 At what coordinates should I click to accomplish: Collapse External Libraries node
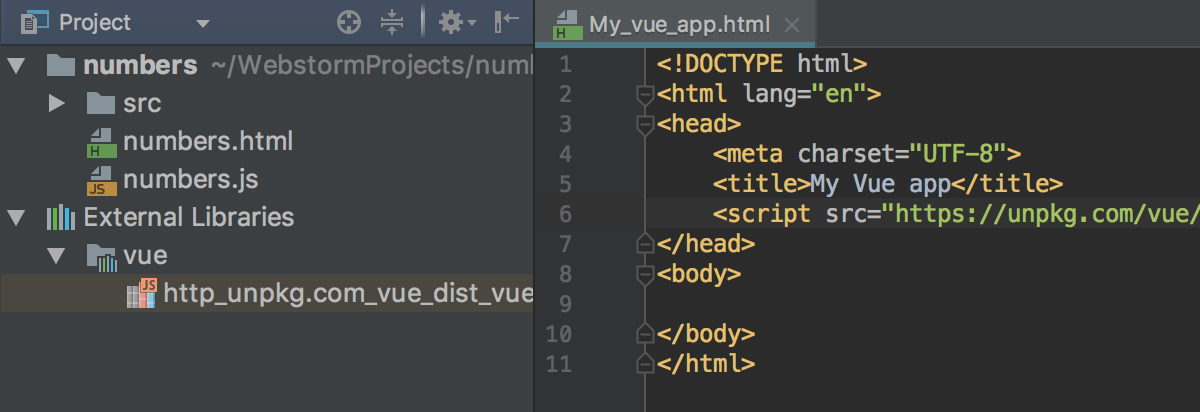(16, 217)
